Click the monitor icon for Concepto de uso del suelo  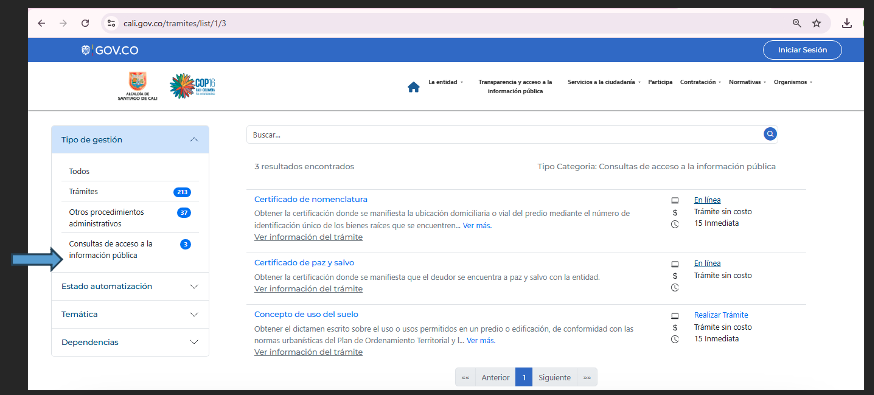point(675,316)
